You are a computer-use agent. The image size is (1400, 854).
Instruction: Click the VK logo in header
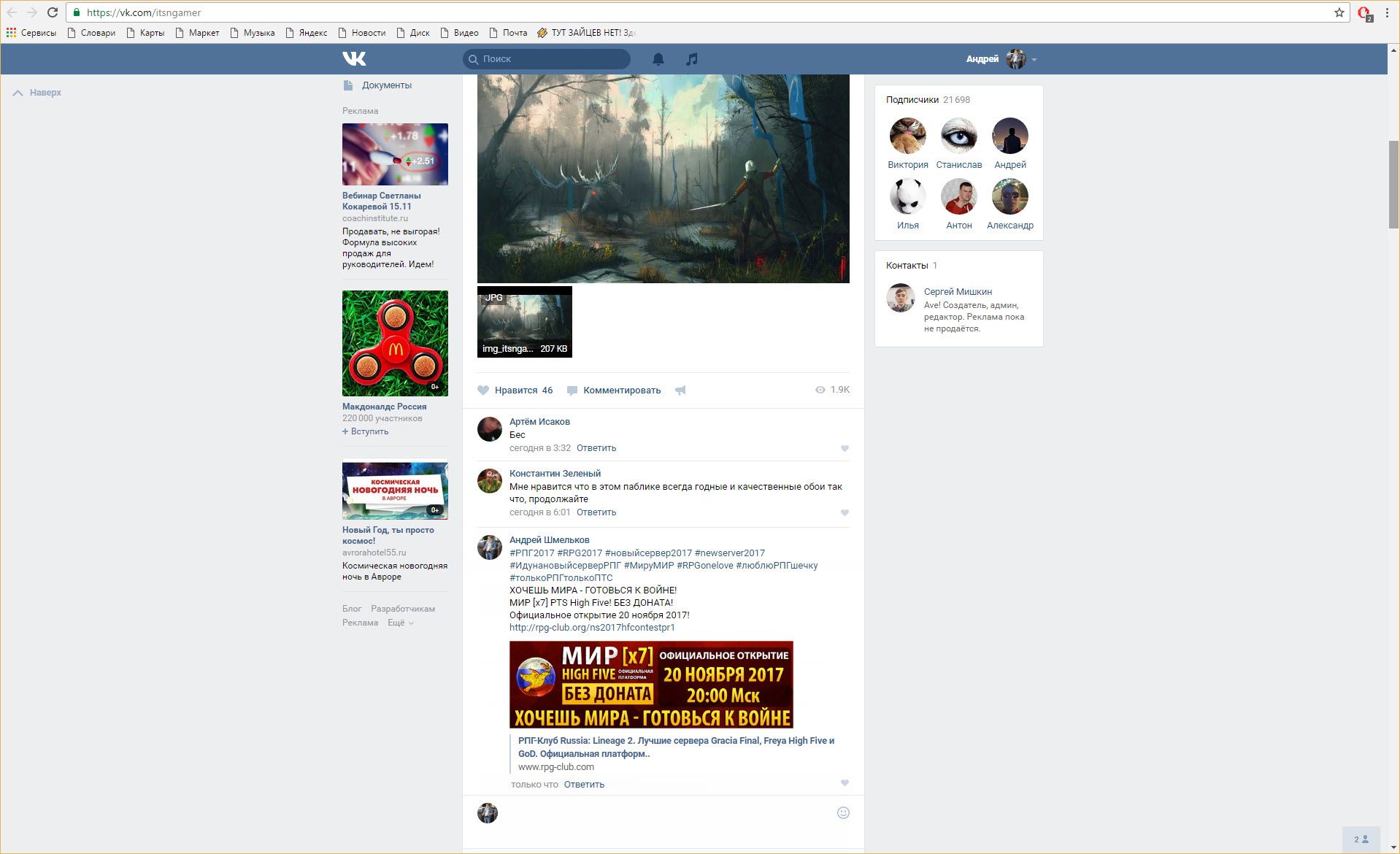coord(354,59)
